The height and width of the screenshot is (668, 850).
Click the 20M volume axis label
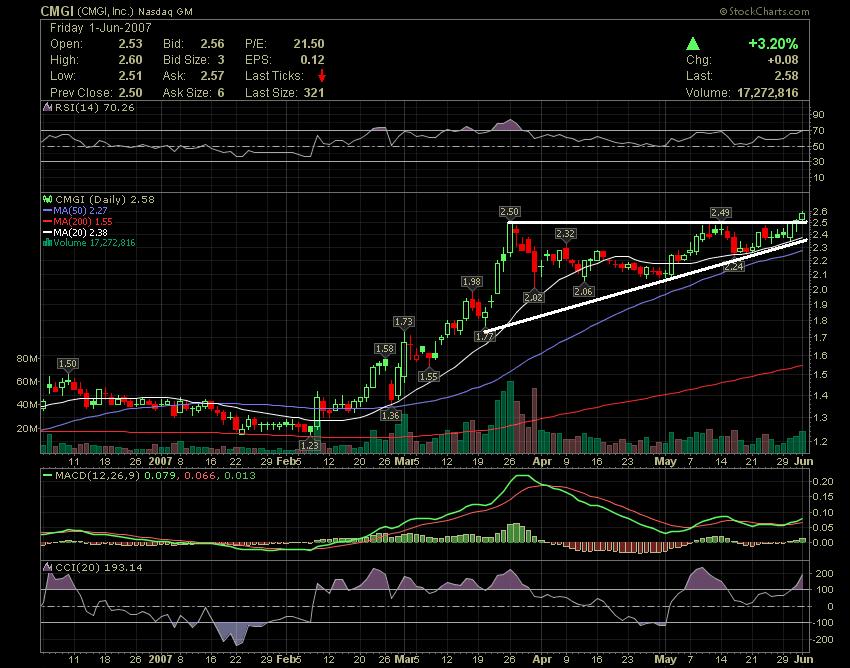pos(27,428)
